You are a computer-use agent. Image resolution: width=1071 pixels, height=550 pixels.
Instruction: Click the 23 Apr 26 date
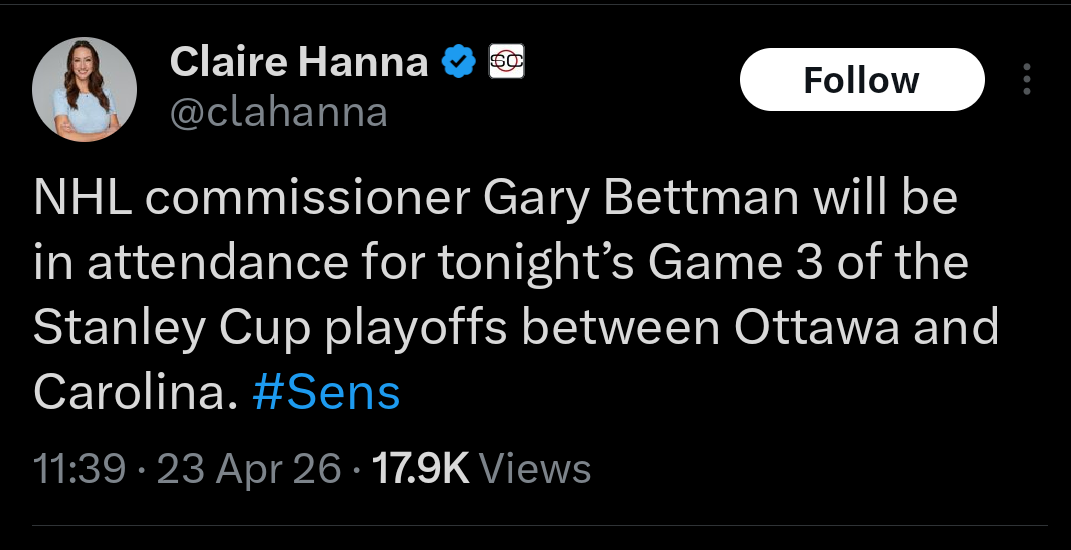click(x=250, y=468)
